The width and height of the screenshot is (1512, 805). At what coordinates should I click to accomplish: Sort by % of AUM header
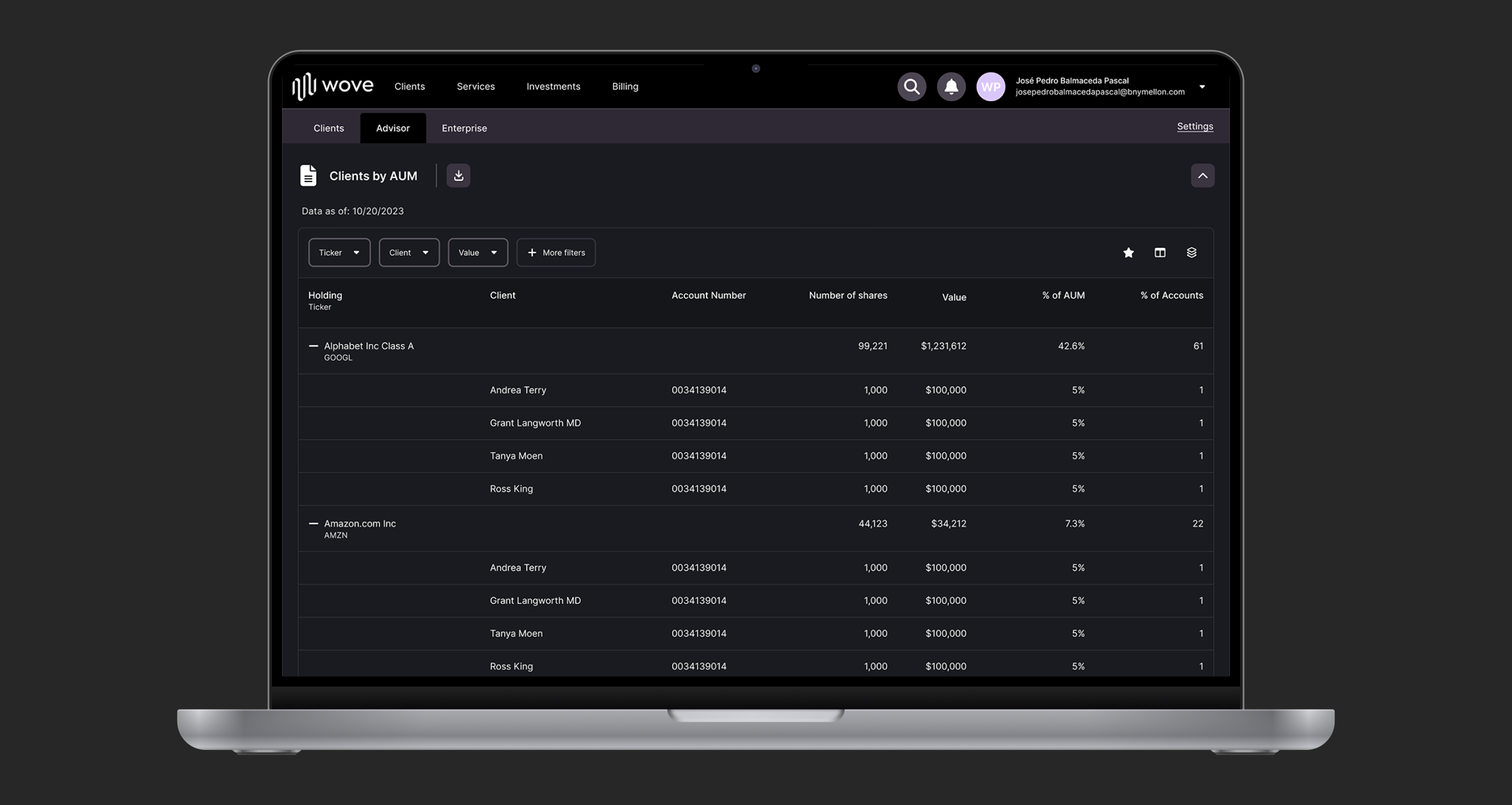1063,295
